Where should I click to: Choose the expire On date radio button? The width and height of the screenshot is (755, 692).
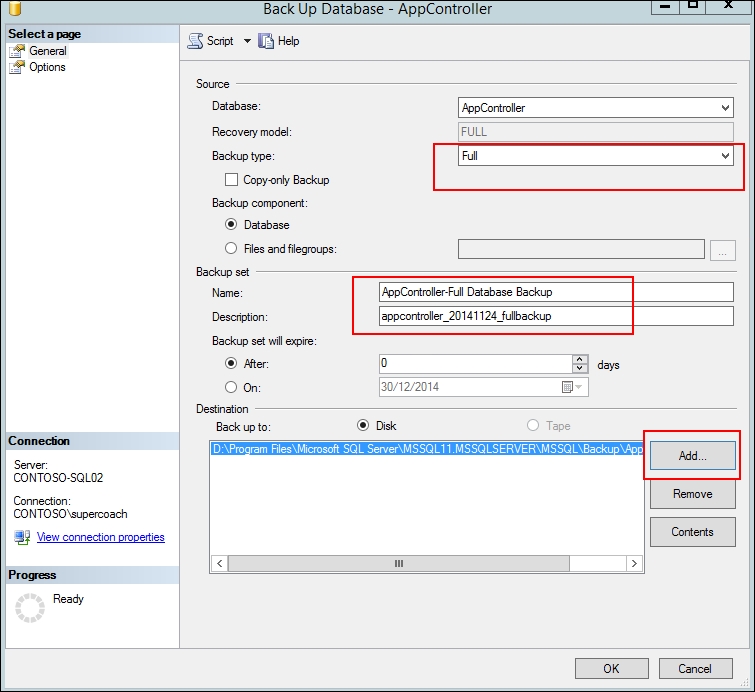232,387
